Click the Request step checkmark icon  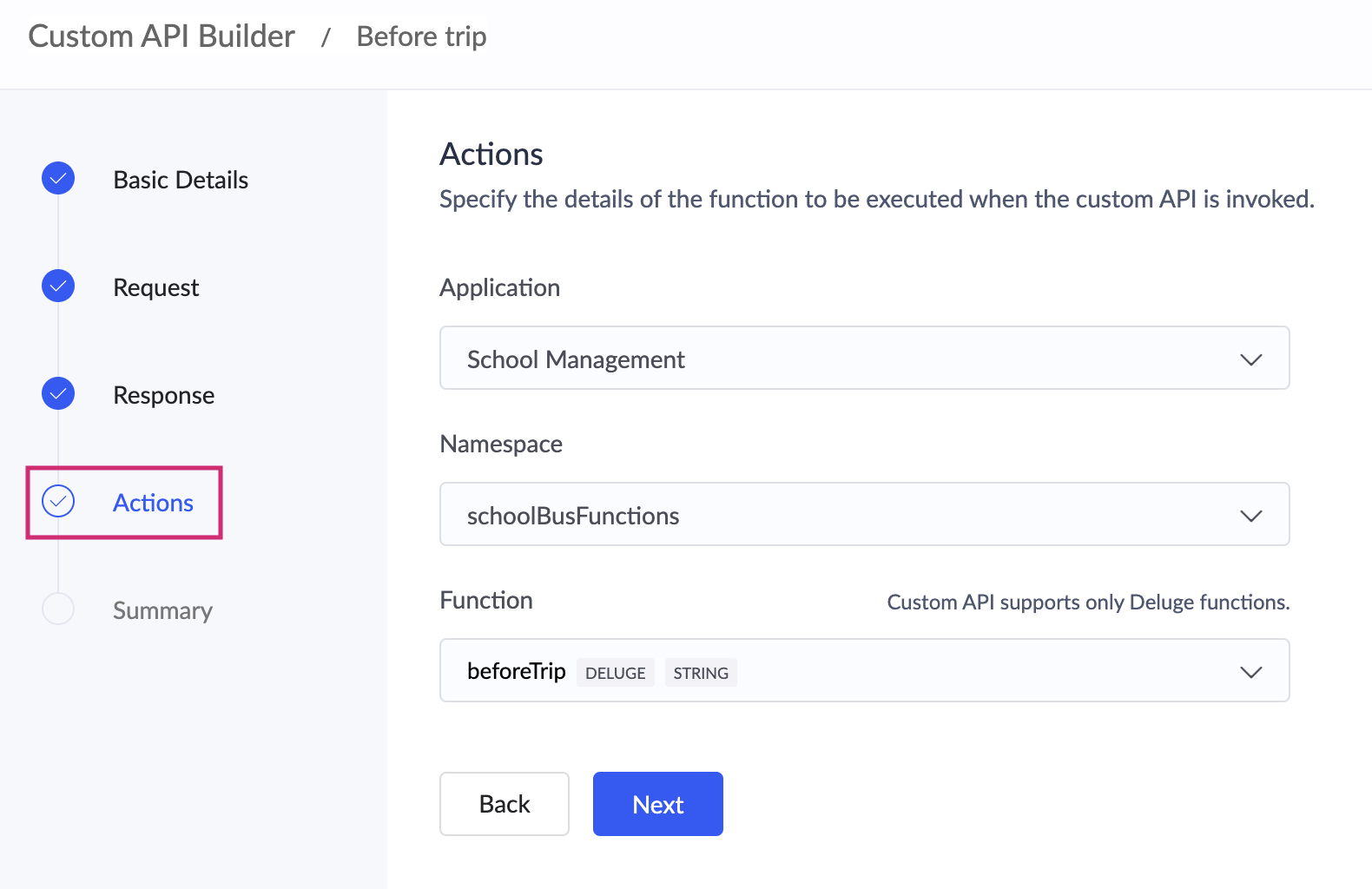58,286
